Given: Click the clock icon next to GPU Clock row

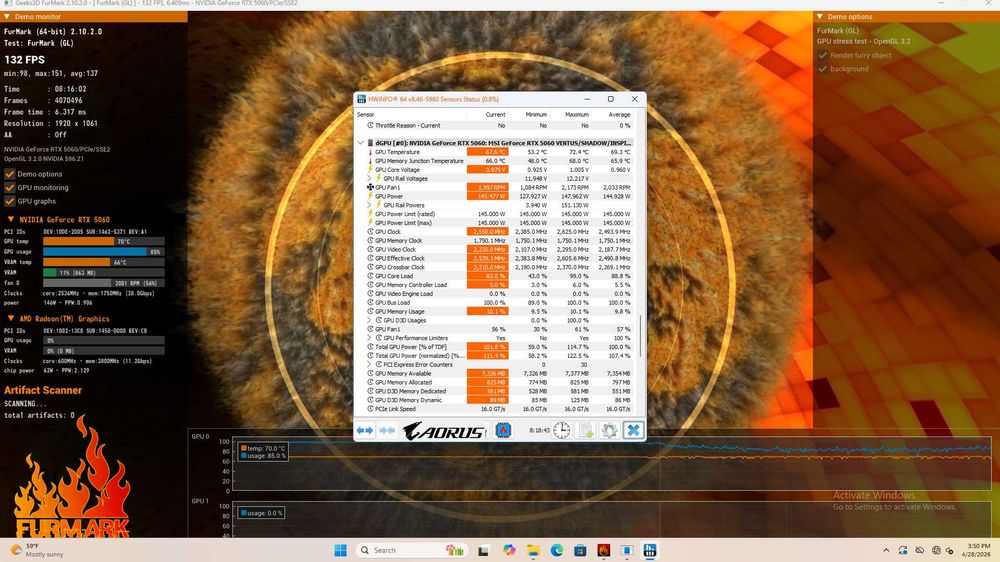Looking at the screenshot, I should click(370, 232).
